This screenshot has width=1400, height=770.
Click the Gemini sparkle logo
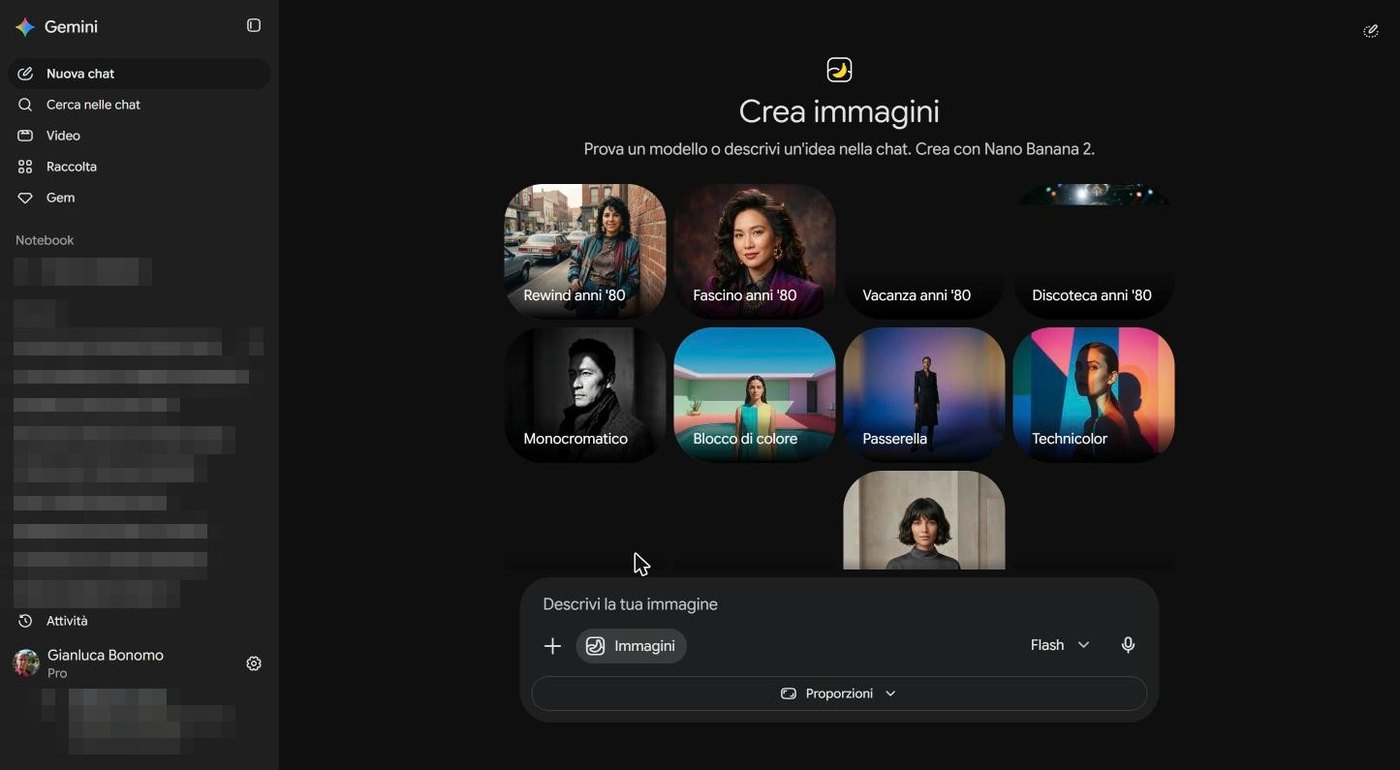coord(25,27)
